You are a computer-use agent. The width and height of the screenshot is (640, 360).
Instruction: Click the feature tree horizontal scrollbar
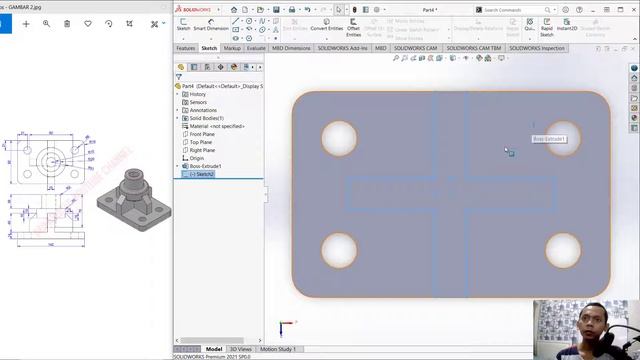point(212,340)
